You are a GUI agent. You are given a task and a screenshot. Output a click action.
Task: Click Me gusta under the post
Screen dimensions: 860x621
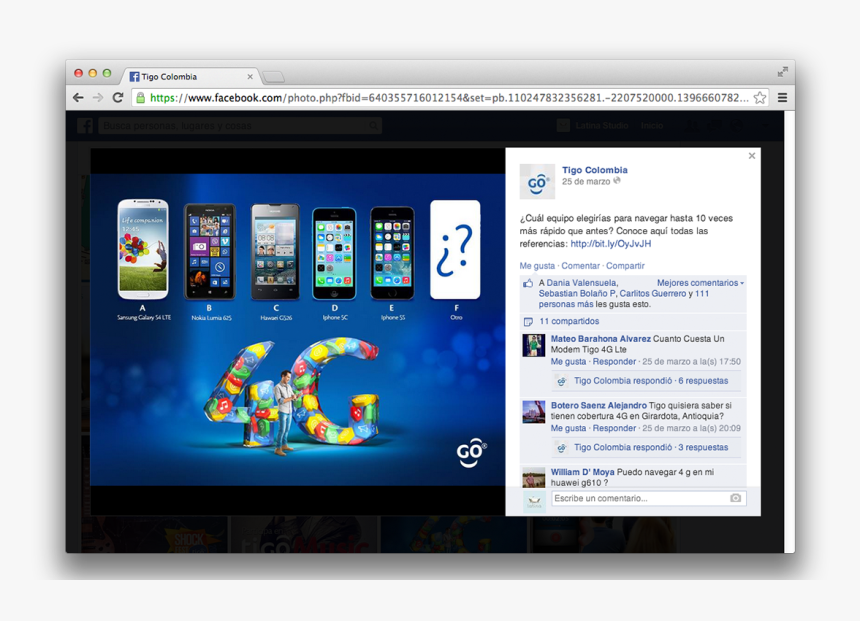click(537, 266)
